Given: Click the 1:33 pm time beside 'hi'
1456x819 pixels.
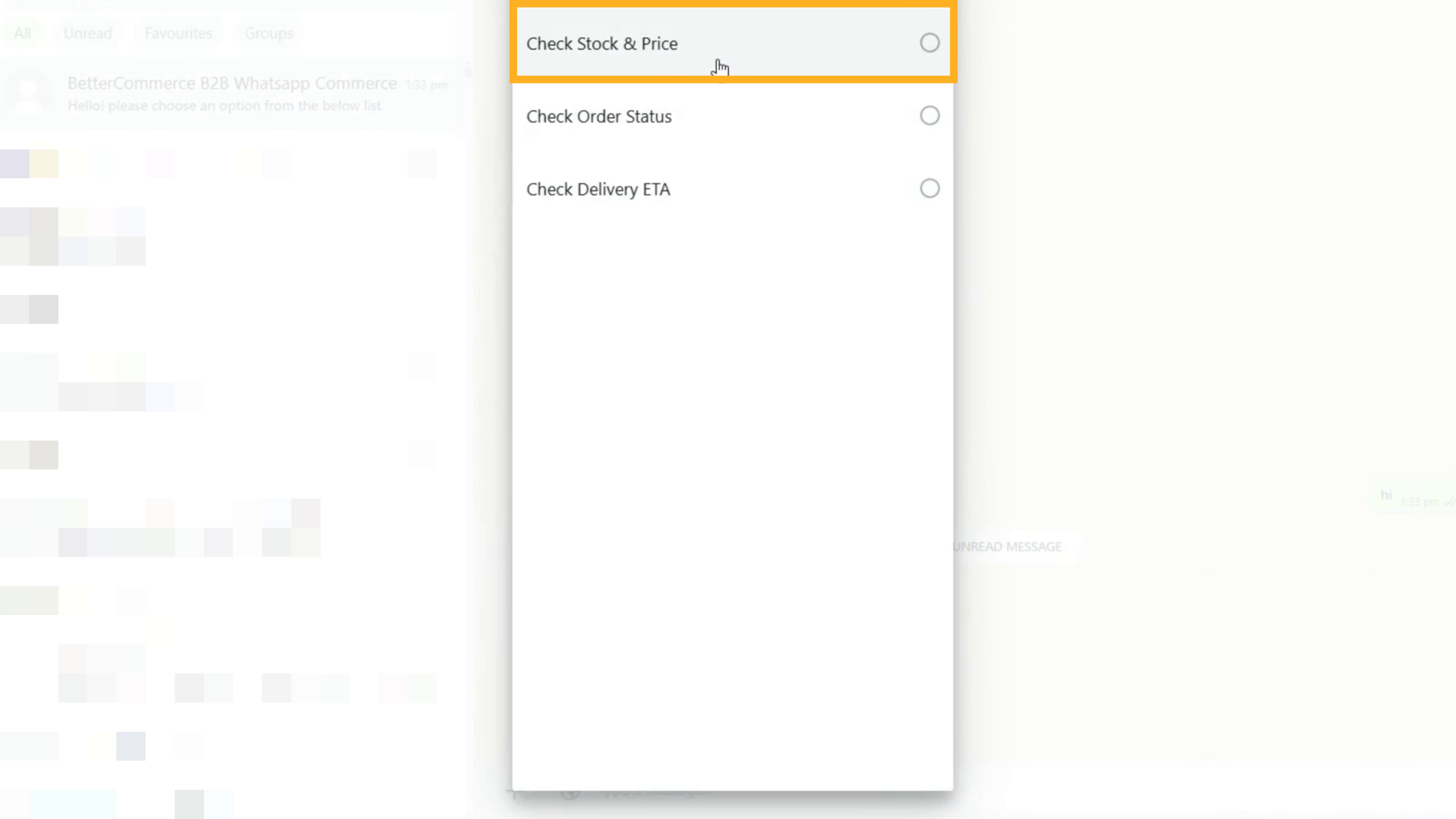Looking at the screenshot, I should [x=1420, y=502].
